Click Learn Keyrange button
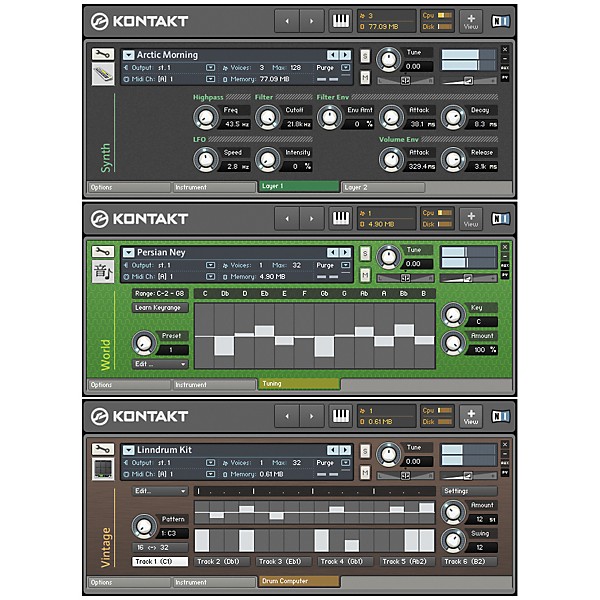 [x=160, y=308]
